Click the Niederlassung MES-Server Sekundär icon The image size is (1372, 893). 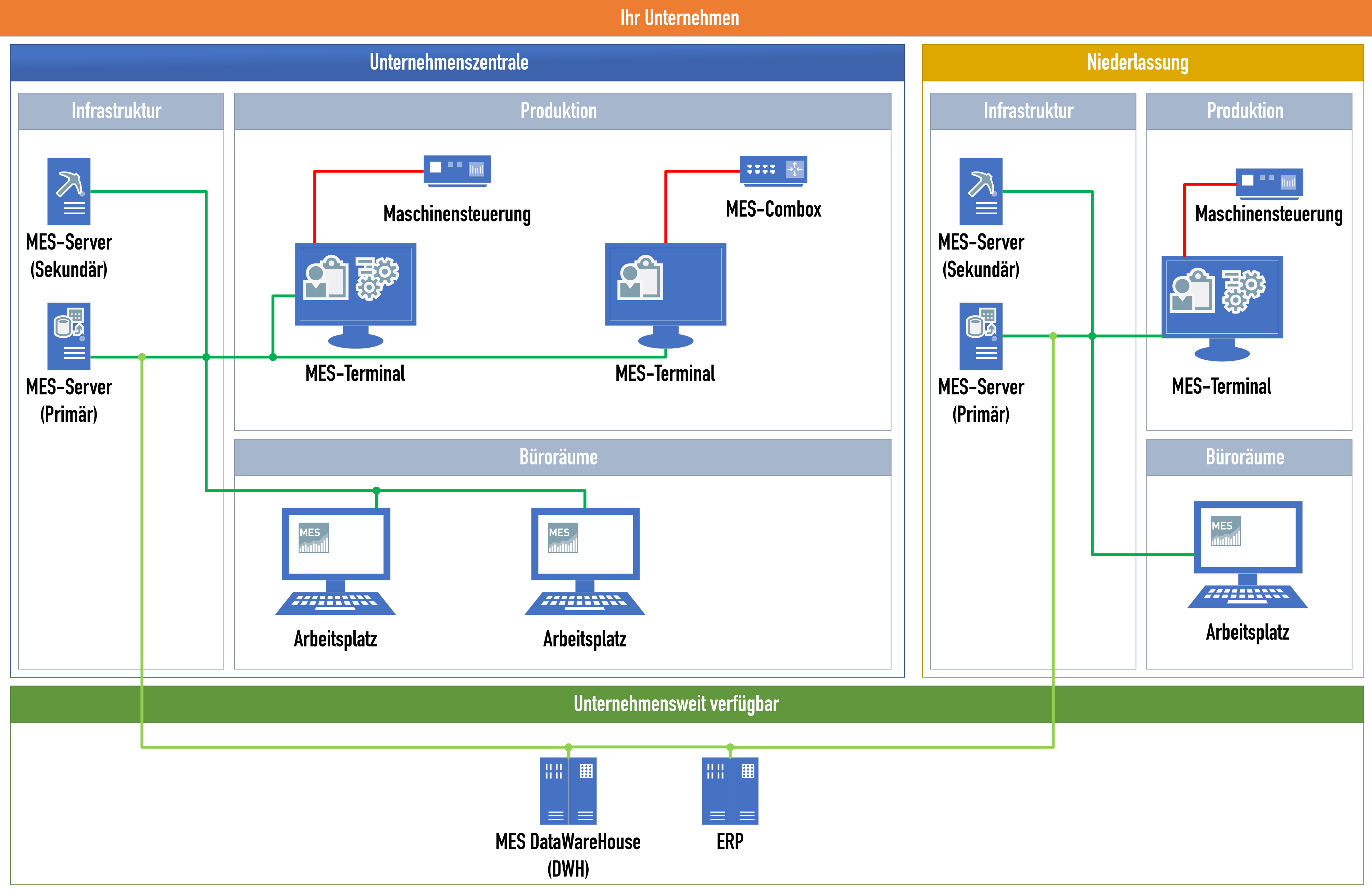coord(981,191)
